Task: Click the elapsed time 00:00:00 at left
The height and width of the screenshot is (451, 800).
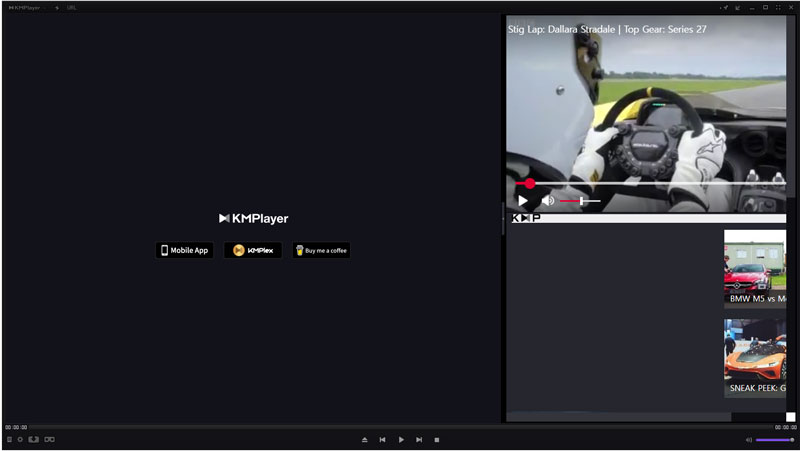Action: click(x=16, y=428)
